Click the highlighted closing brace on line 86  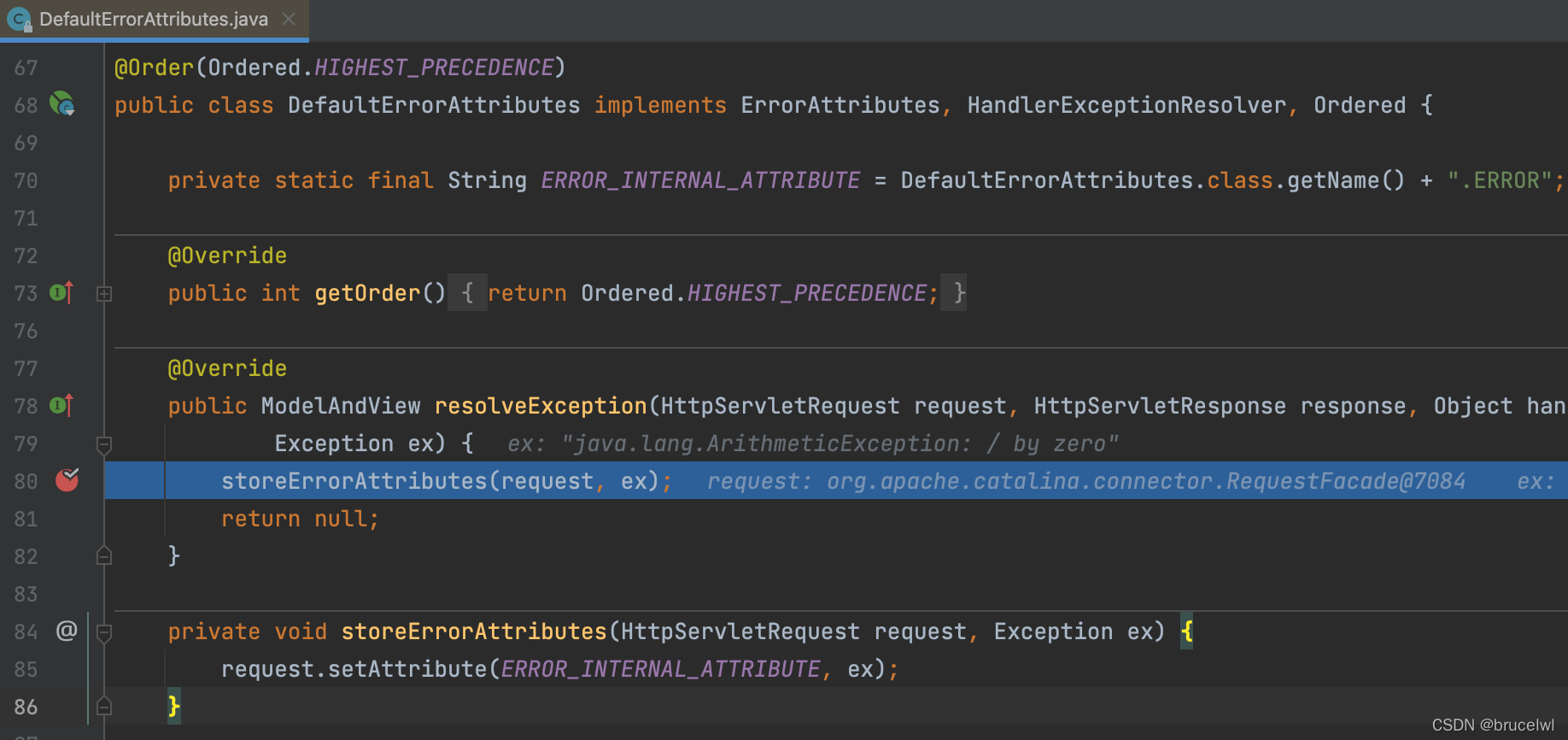click(x=173, y=706)
